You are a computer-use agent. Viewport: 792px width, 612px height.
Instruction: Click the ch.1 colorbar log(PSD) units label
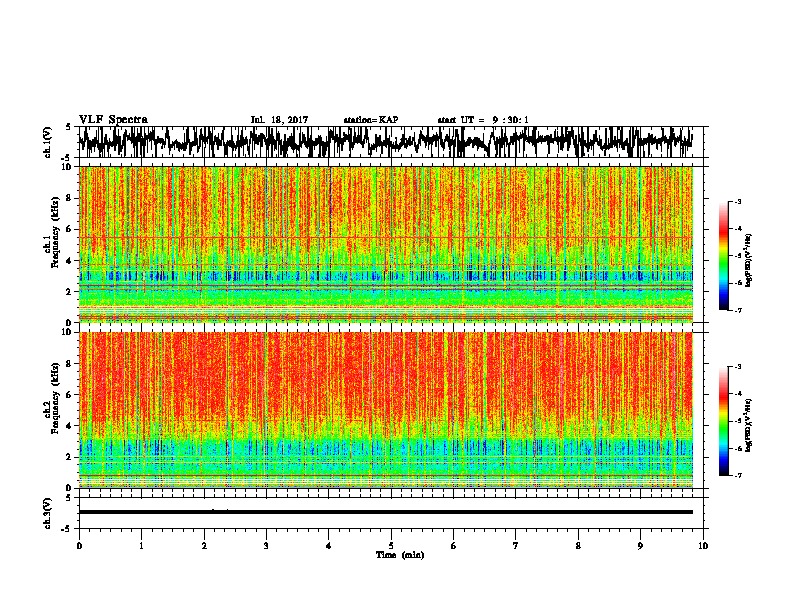749,261
